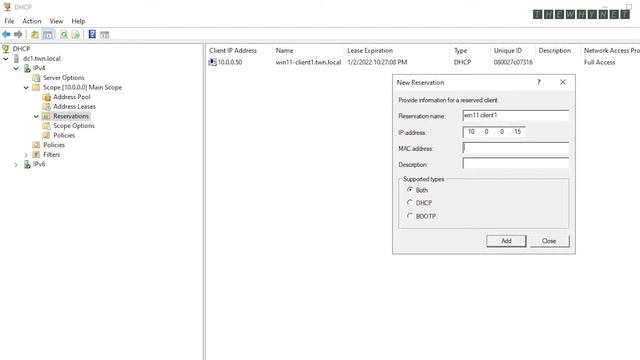Image resolution: width=640 pixels, height=360 pixels.
Task: Click the dc1.twn.local server icon
Action: click(17, 58)
